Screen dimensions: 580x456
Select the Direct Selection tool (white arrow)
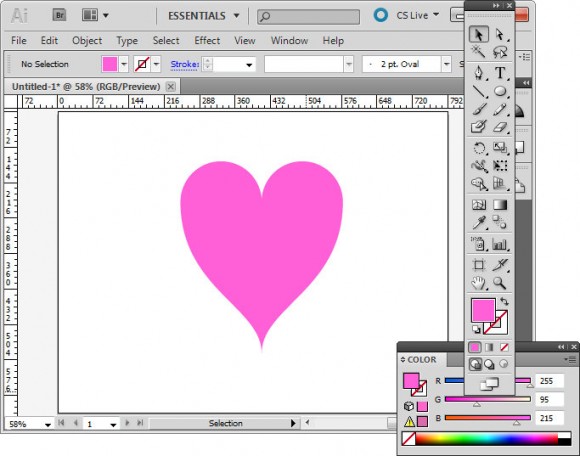(500, 34)
